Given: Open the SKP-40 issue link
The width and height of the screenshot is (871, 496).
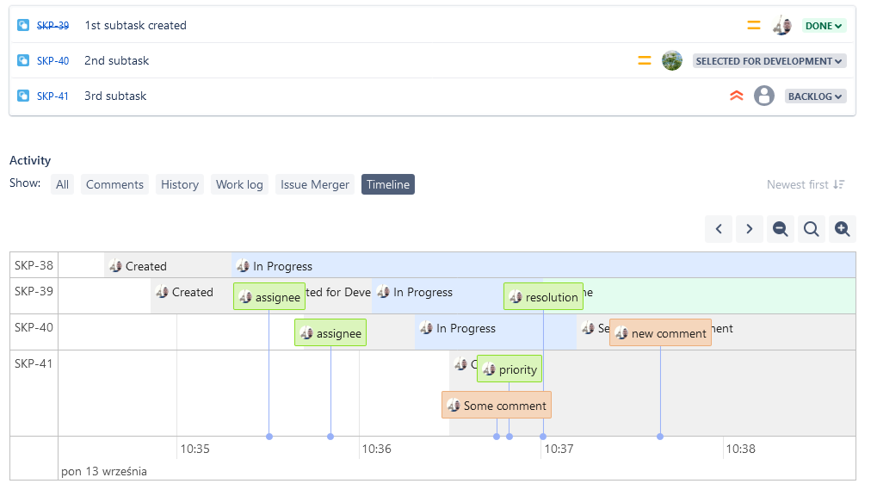Looking at the screenshot, I should 53,61.
